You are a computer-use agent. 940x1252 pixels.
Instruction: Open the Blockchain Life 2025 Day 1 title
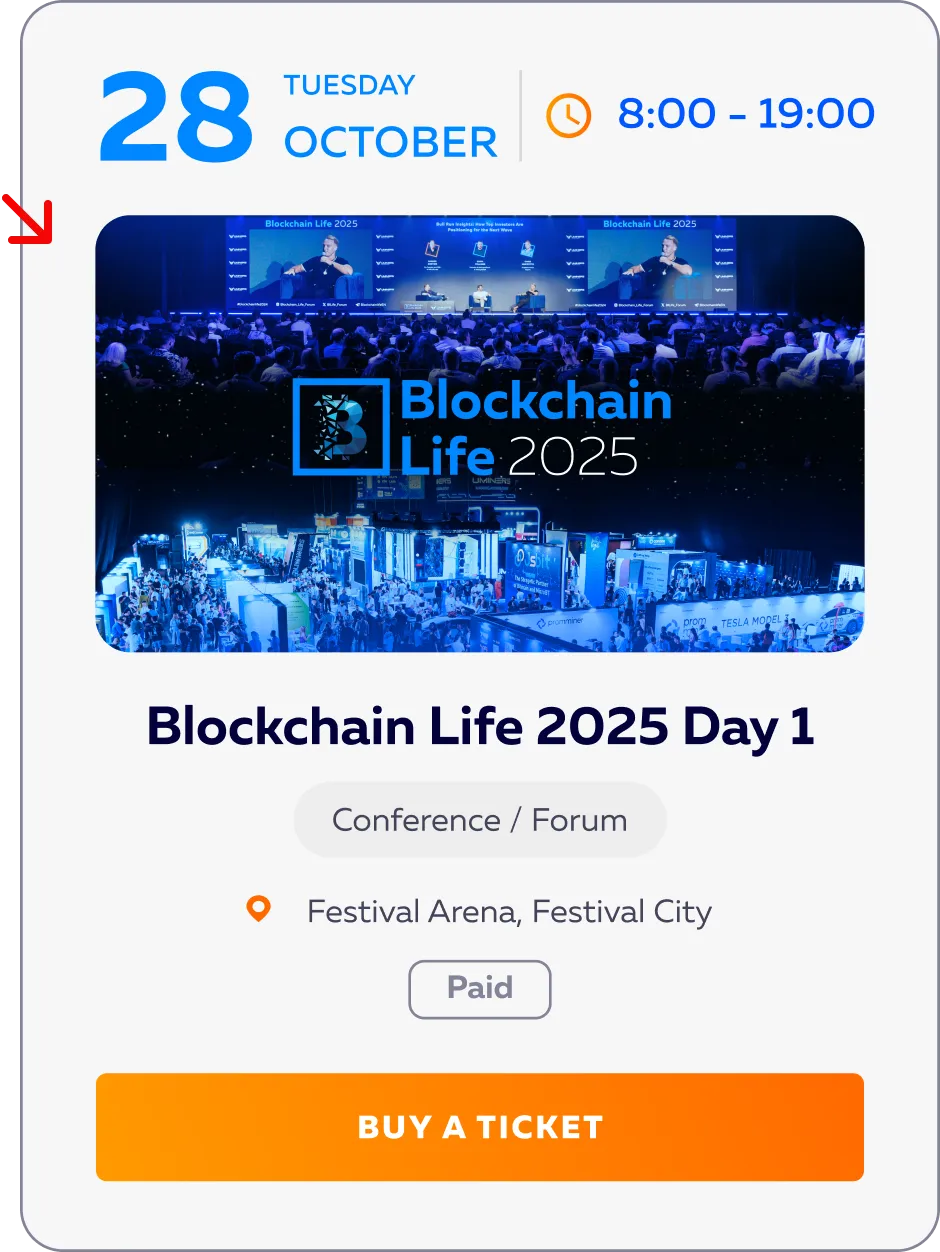click(480, 727)
